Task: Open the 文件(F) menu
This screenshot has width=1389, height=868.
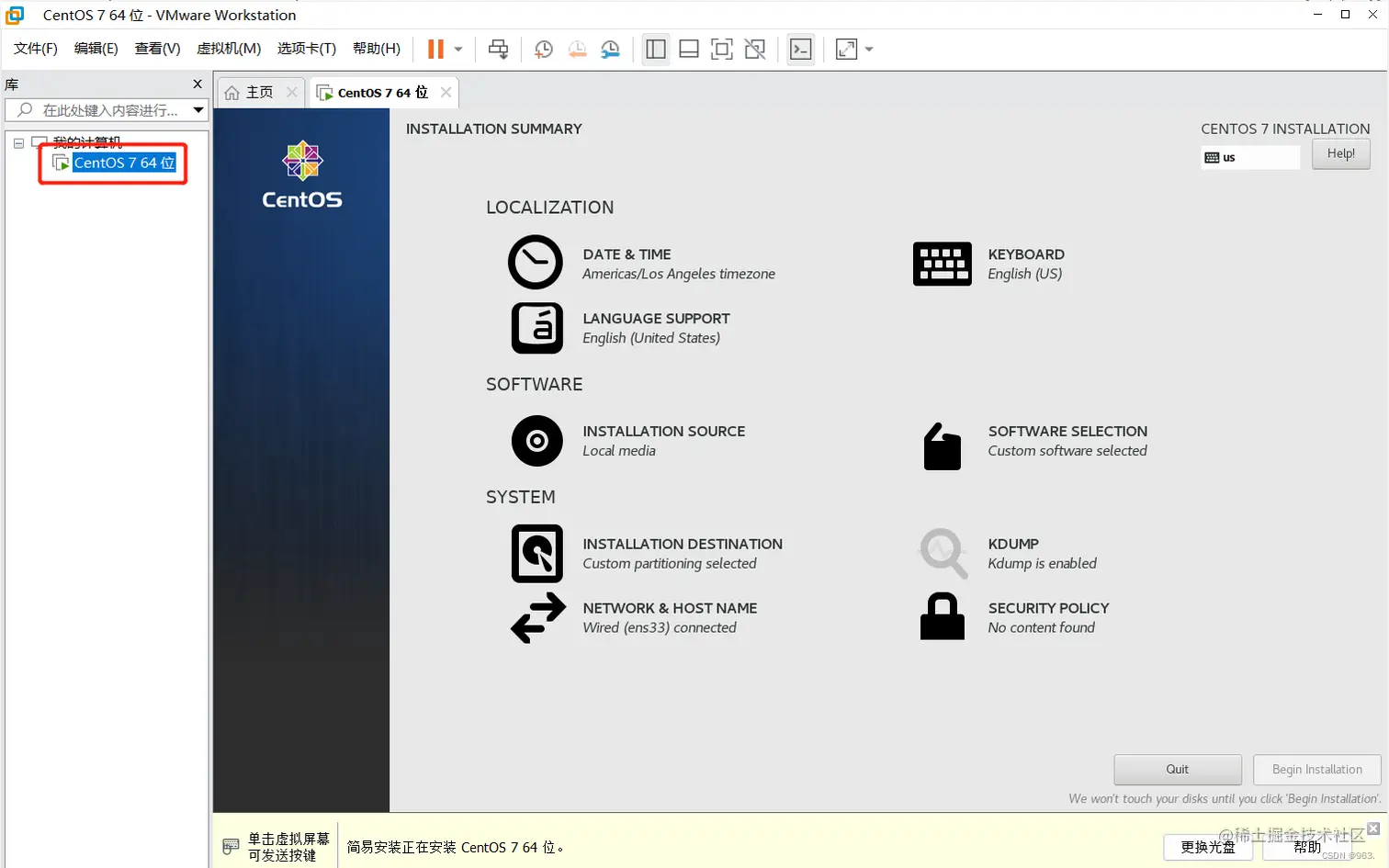Action: coord(36,49)
